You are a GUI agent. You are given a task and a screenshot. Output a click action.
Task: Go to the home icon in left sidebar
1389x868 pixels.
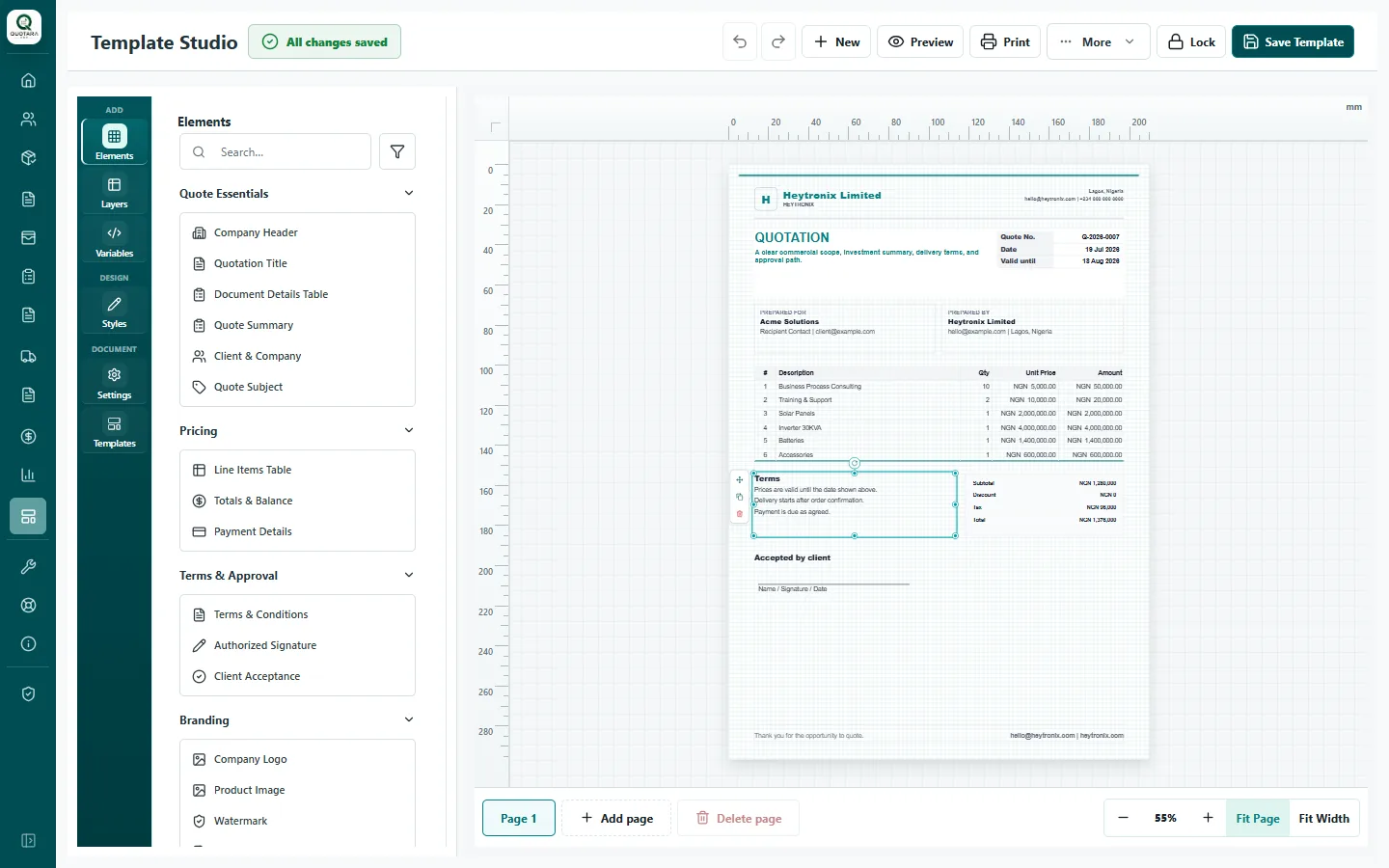(x=28, y=80)
